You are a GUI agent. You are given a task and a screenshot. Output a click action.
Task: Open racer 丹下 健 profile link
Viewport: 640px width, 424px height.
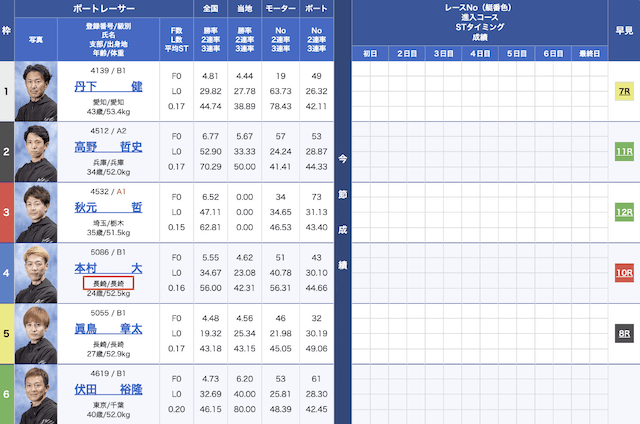tap(108, 86)
